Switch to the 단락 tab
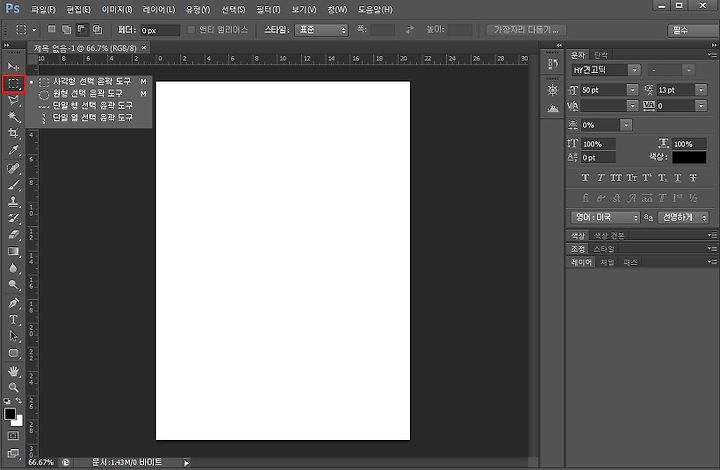The width and height of the screenshot is (720, 470). 601,56
